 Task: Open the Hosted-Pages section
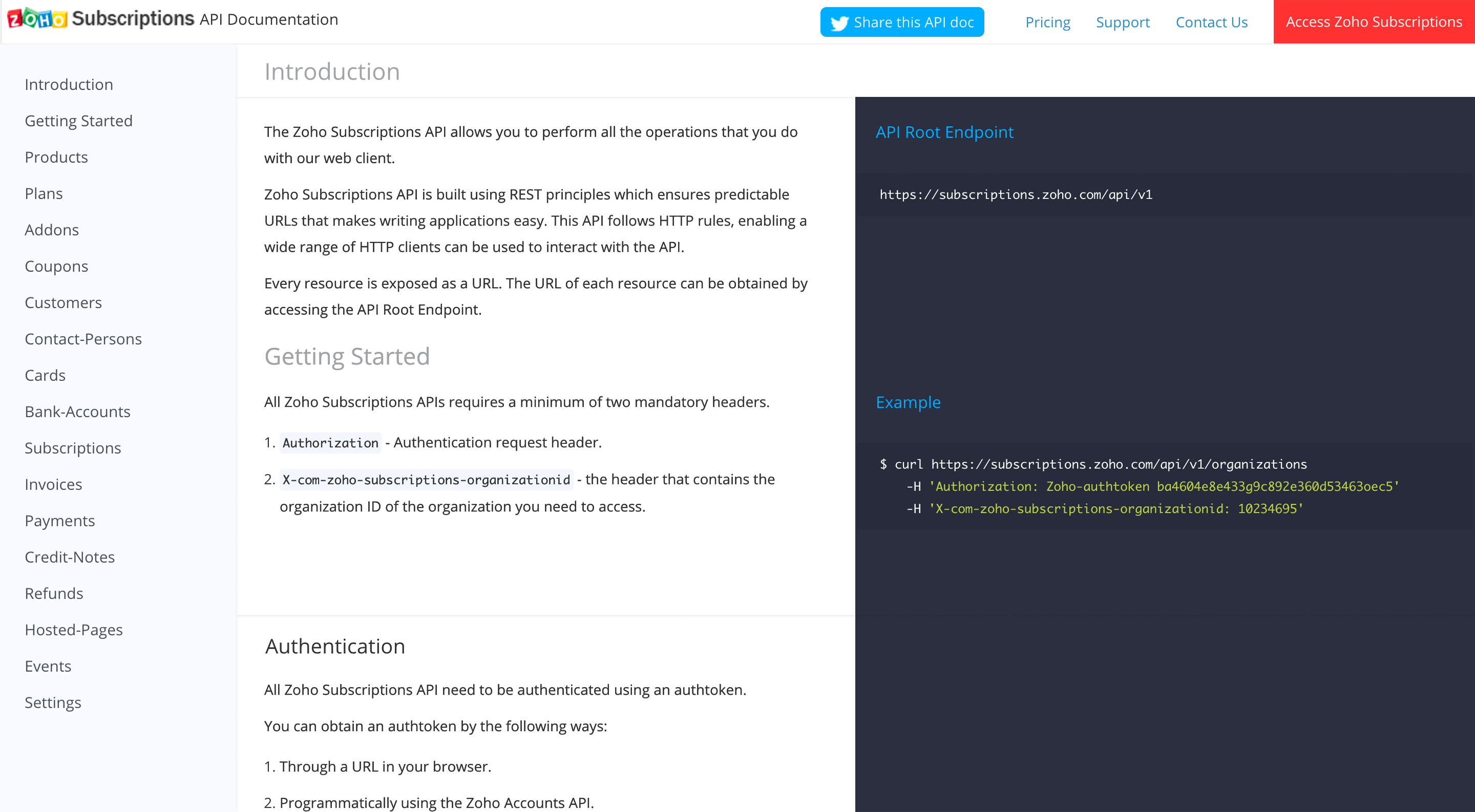[x=73, y=629]
